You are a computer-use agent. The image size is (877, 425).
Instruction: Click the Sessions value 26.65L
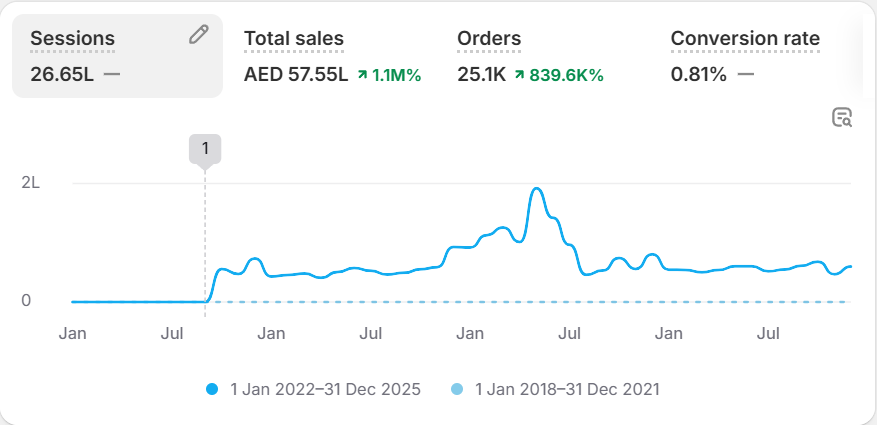click(62, 74)
